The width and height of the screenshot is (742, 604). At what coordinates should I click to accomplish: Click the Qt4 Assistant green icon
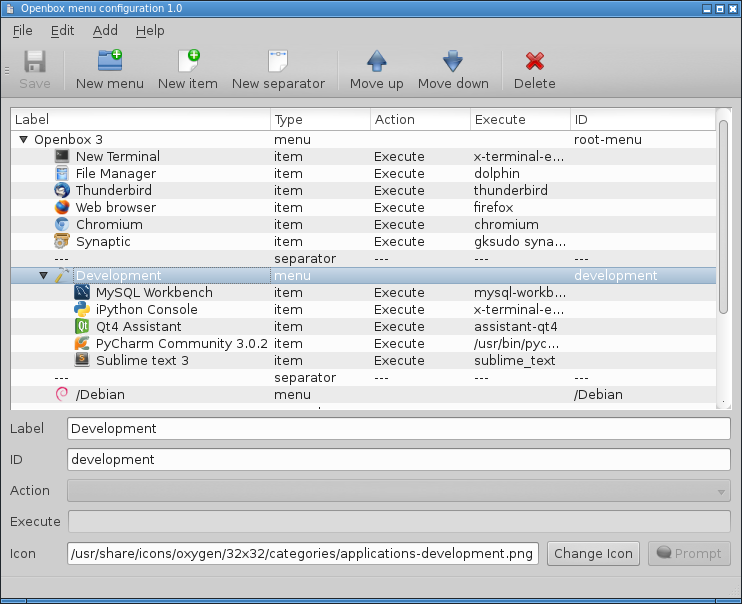point(82,327)
